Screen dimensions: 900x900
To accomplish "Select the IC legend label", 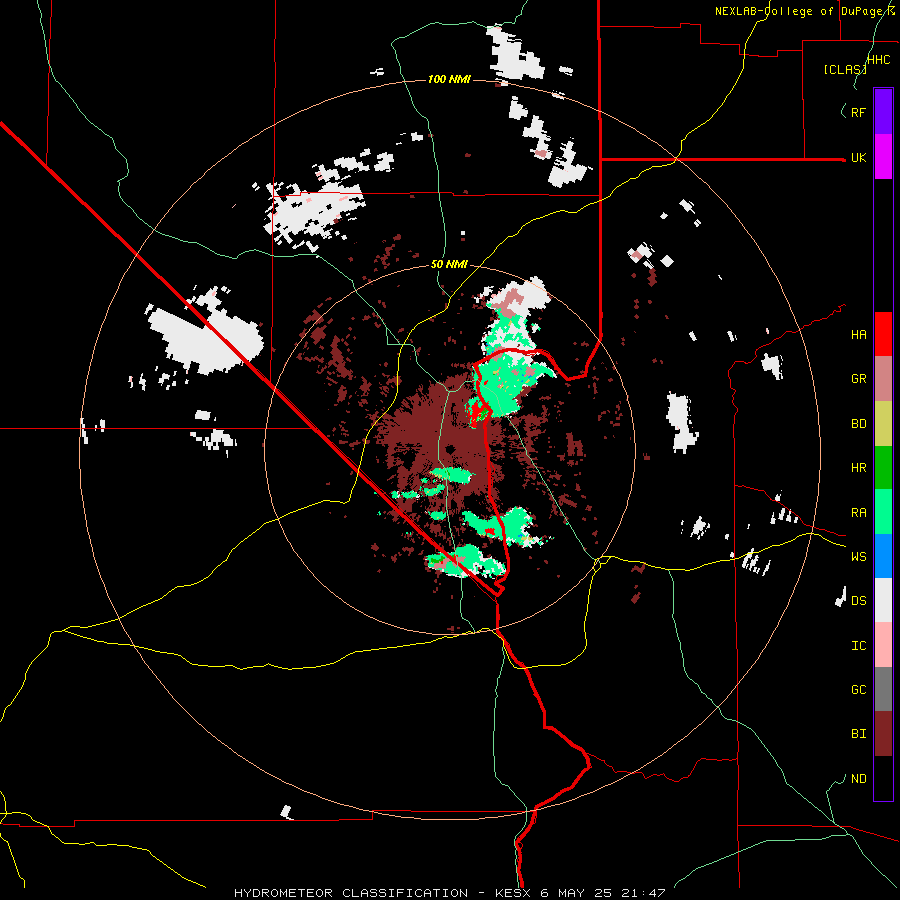I will pyautogui.click(x=858, y=646).
